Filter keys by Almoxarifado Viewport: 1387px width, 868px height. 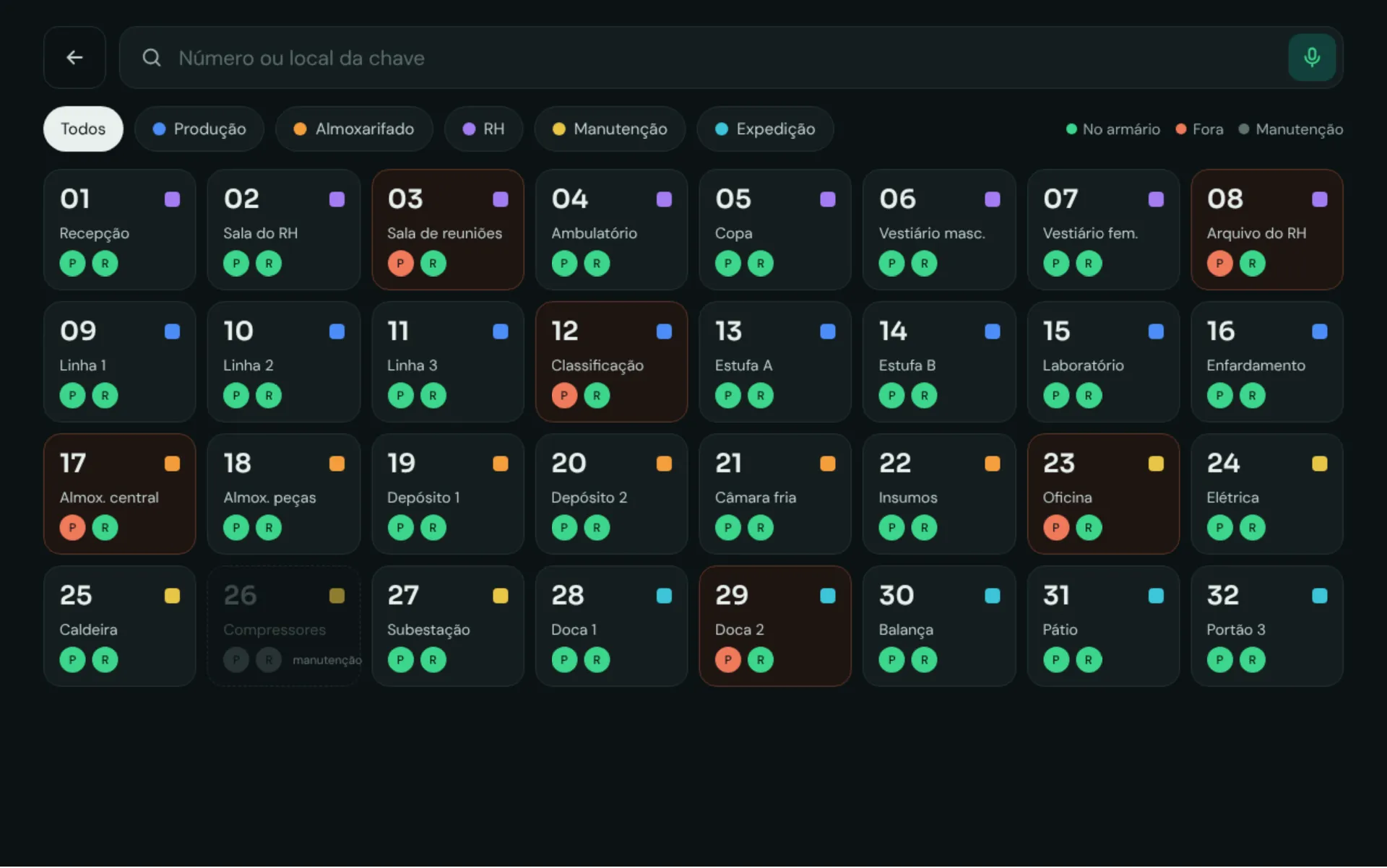pos(354,129)
